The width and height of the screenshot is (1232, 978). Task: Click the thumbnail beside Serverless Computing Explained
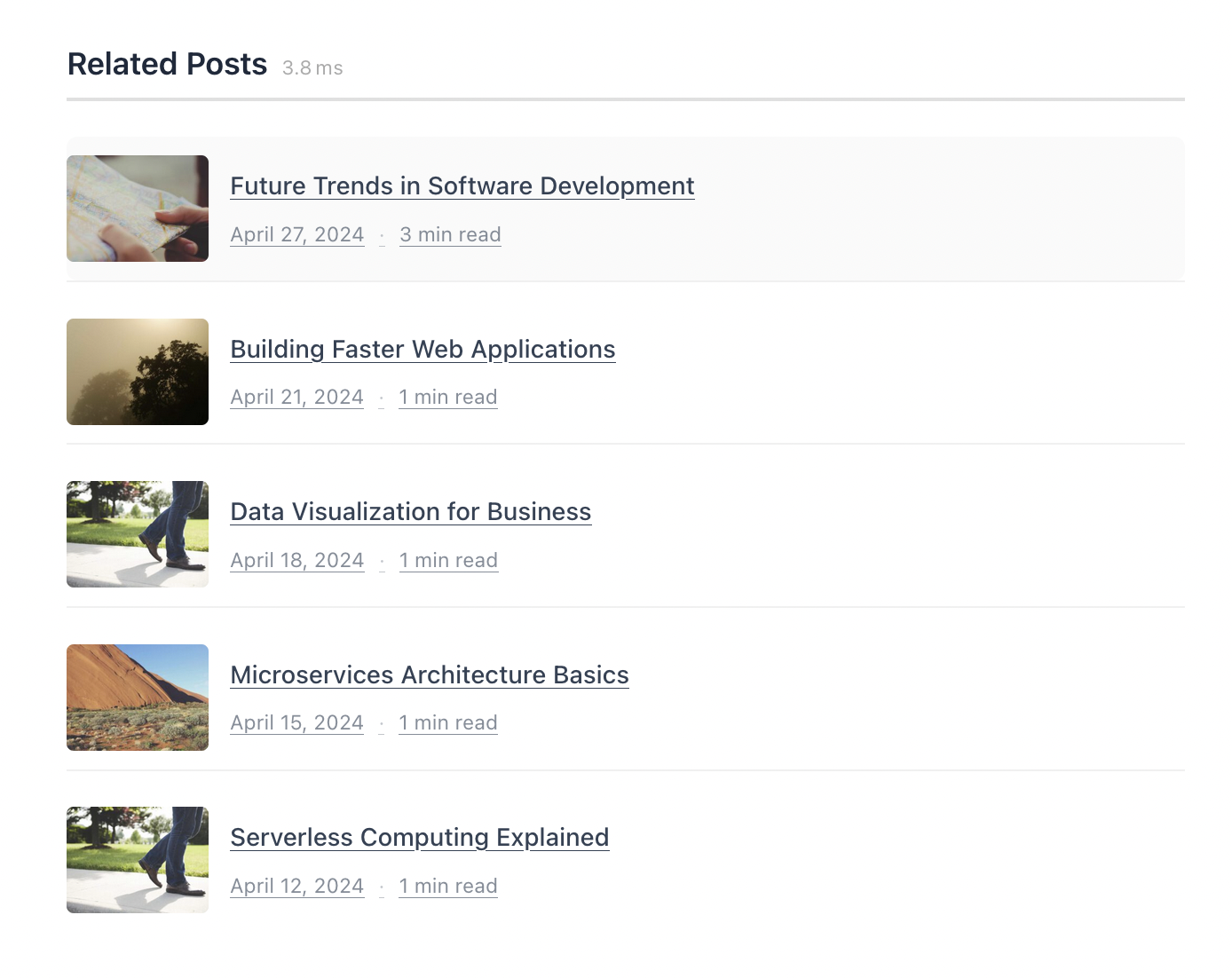138,860
